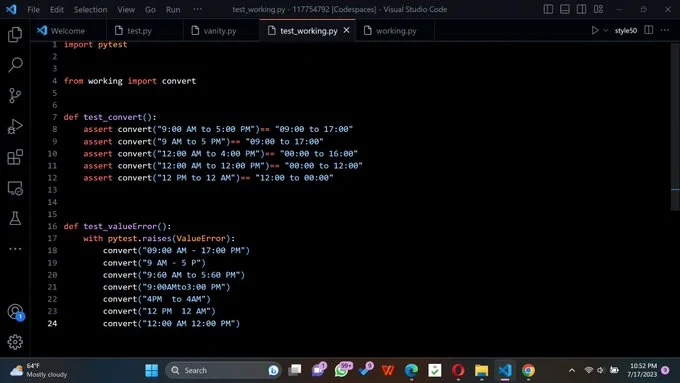Toggle the bottom panel layout

tap(565, 9)
